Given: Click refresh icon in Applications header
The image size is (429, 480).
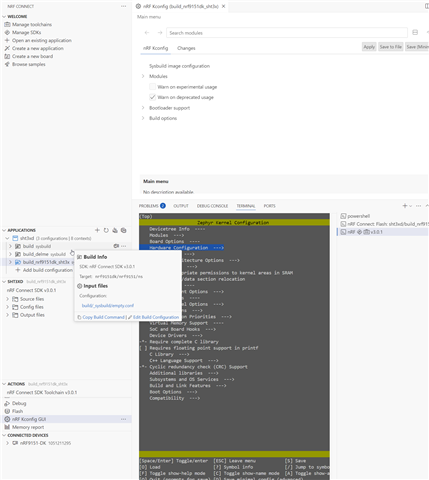Looking at the screenshot, I should [106, 230].
